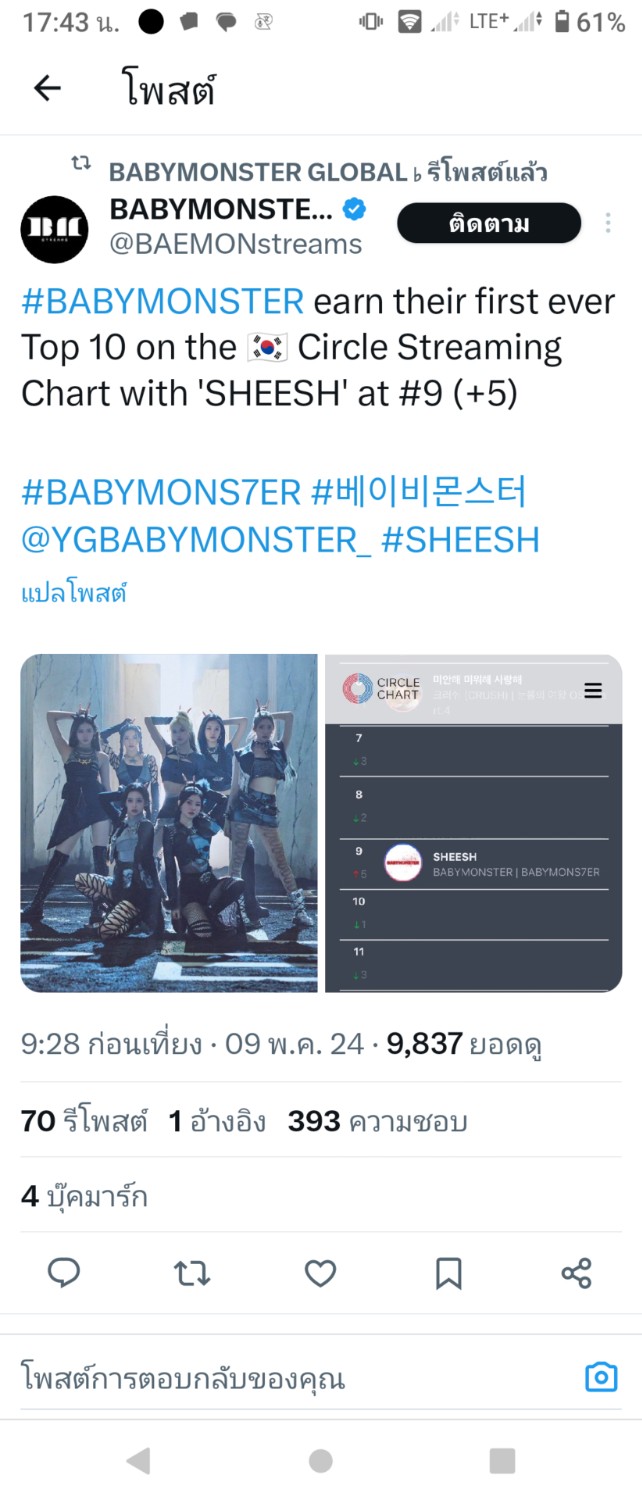Open the BAEMONstreams profile avatar

54,229
